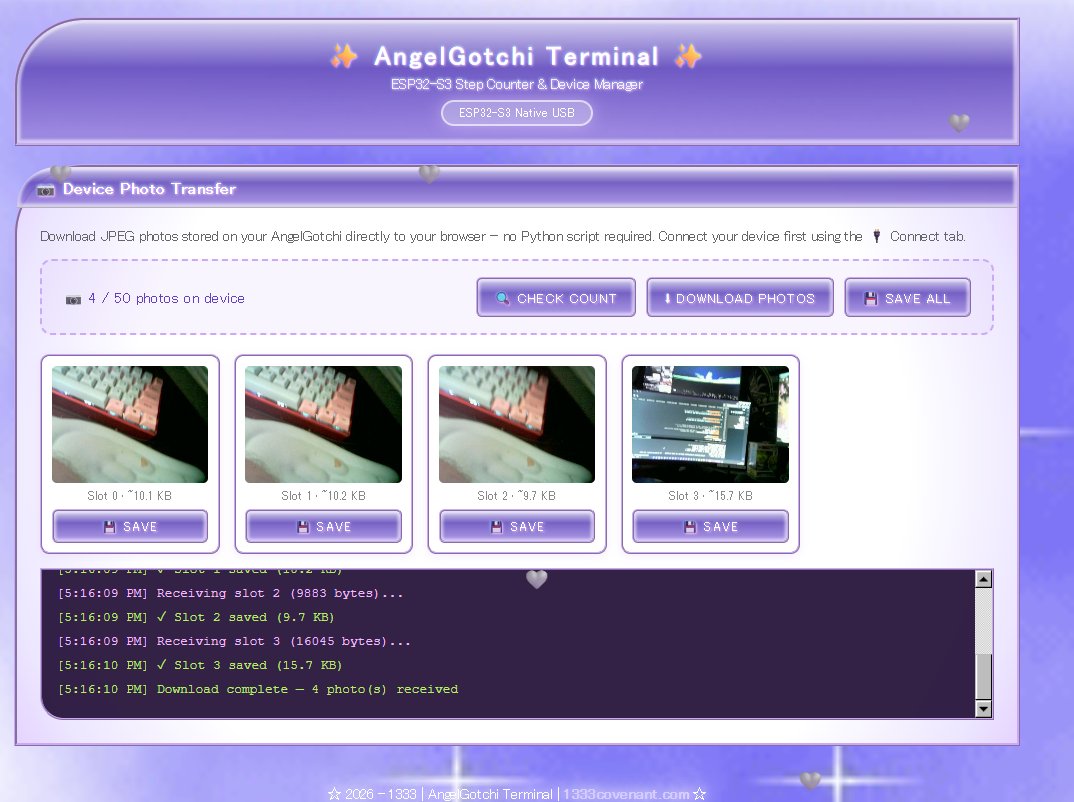Click log line 'Receiving slot 3 (16045 bytes)'
Image resolution: width=1074 pixels, height=802 pixels.
[x=284, y=641]
